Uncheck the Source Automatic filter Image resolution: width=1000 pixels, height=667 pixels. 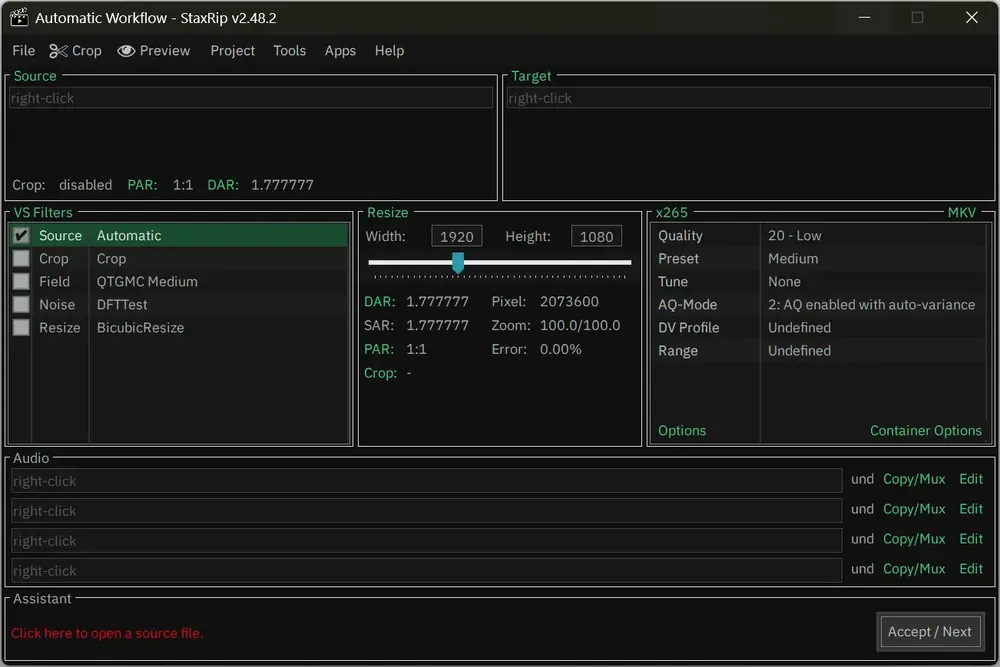[x=21, y=236]
